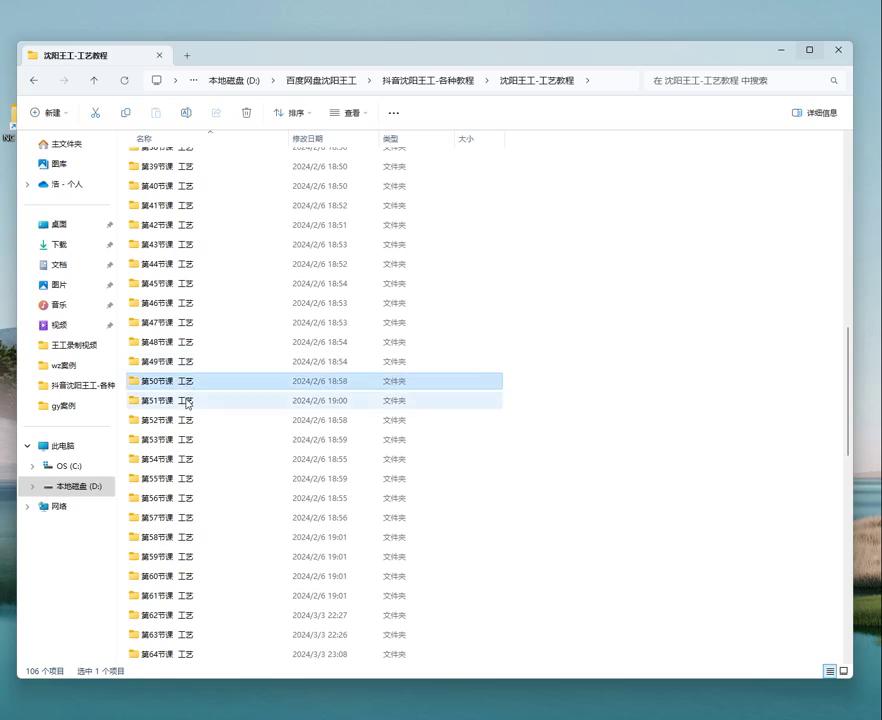Go up one folder with Up arrow
Screen dimensions: 882x720
tap(94, 81)
